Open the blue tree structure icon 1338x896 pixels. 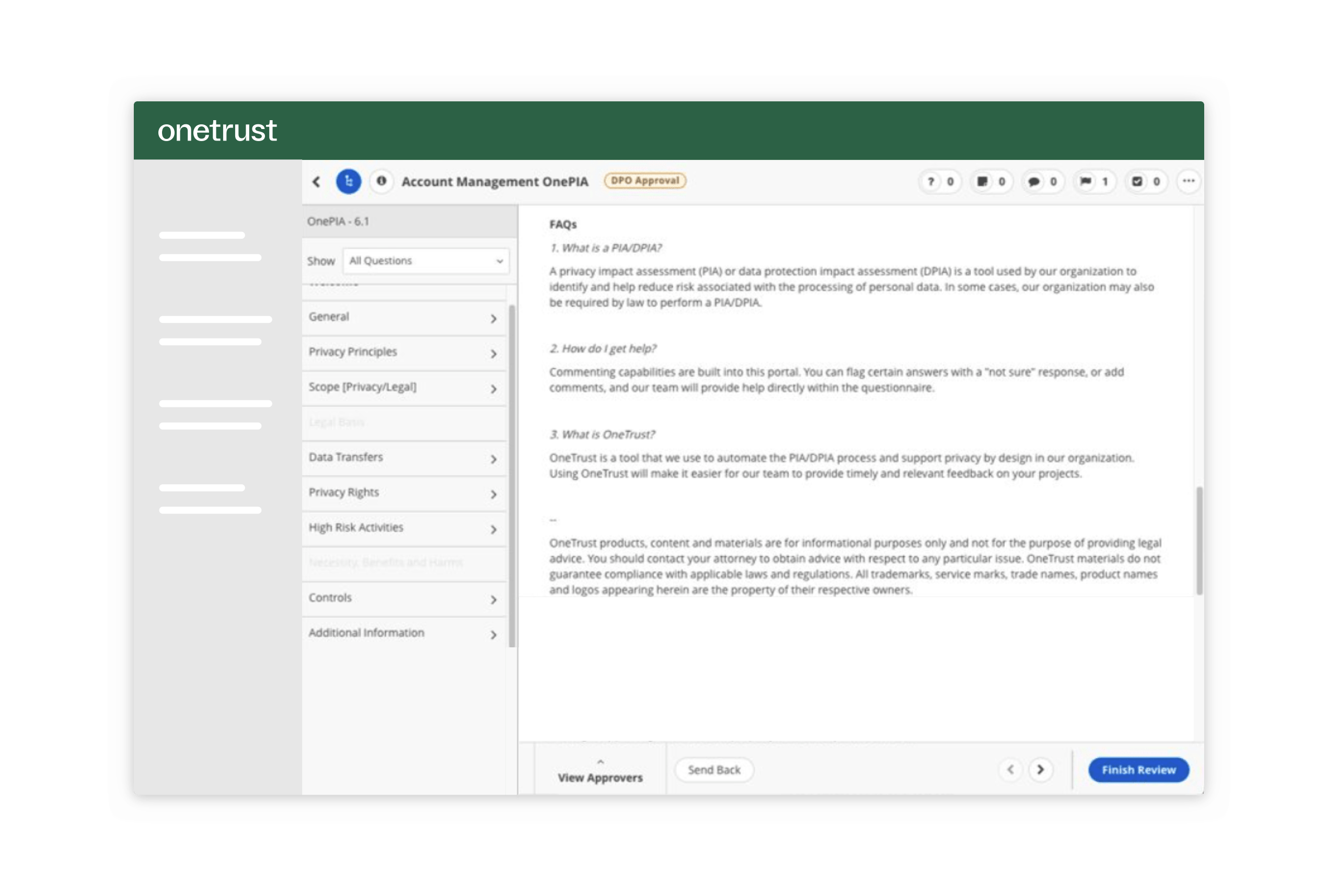(x=348, y=182)
